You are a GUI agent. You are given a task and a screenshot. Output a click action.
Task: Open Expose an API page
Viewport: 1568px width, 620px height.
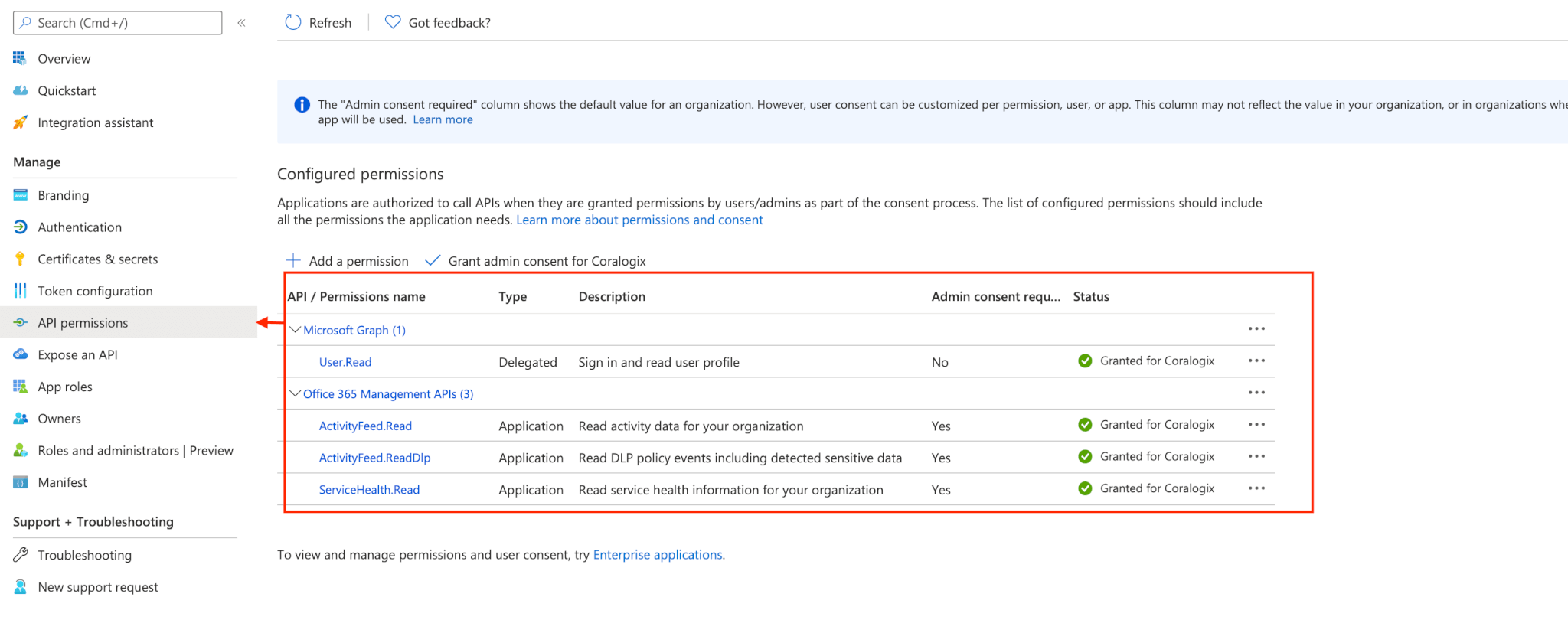pos(77,355)
